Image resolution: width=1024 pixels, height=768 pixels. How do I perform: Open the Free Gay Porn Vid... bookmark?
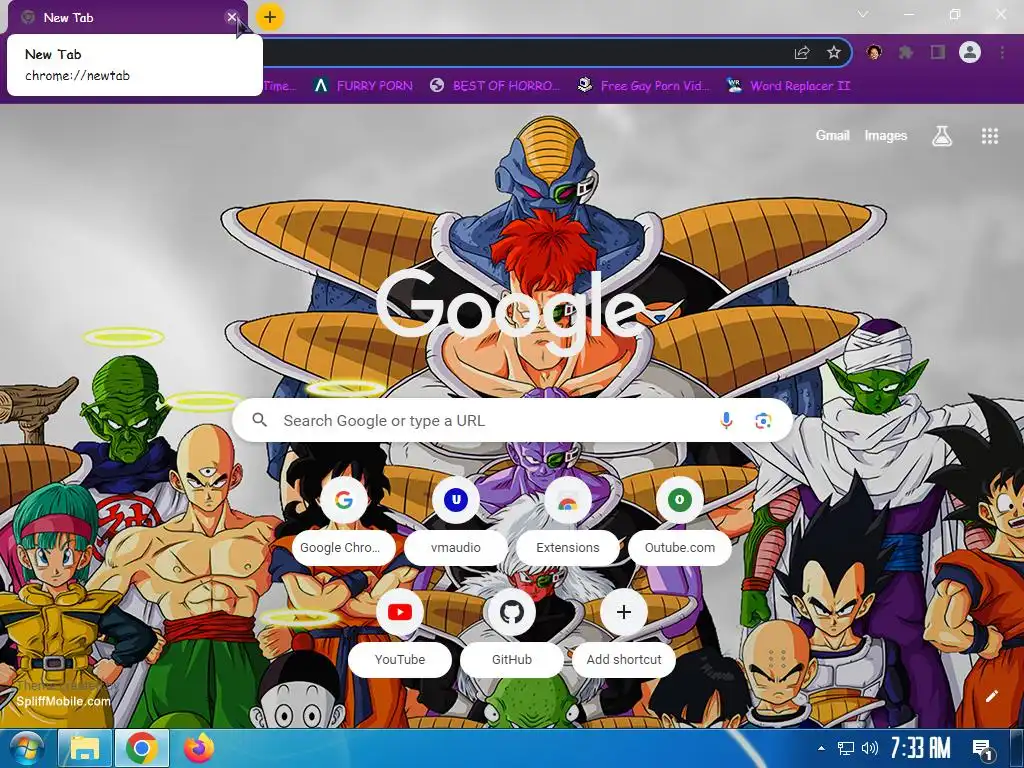pos(643,86)
